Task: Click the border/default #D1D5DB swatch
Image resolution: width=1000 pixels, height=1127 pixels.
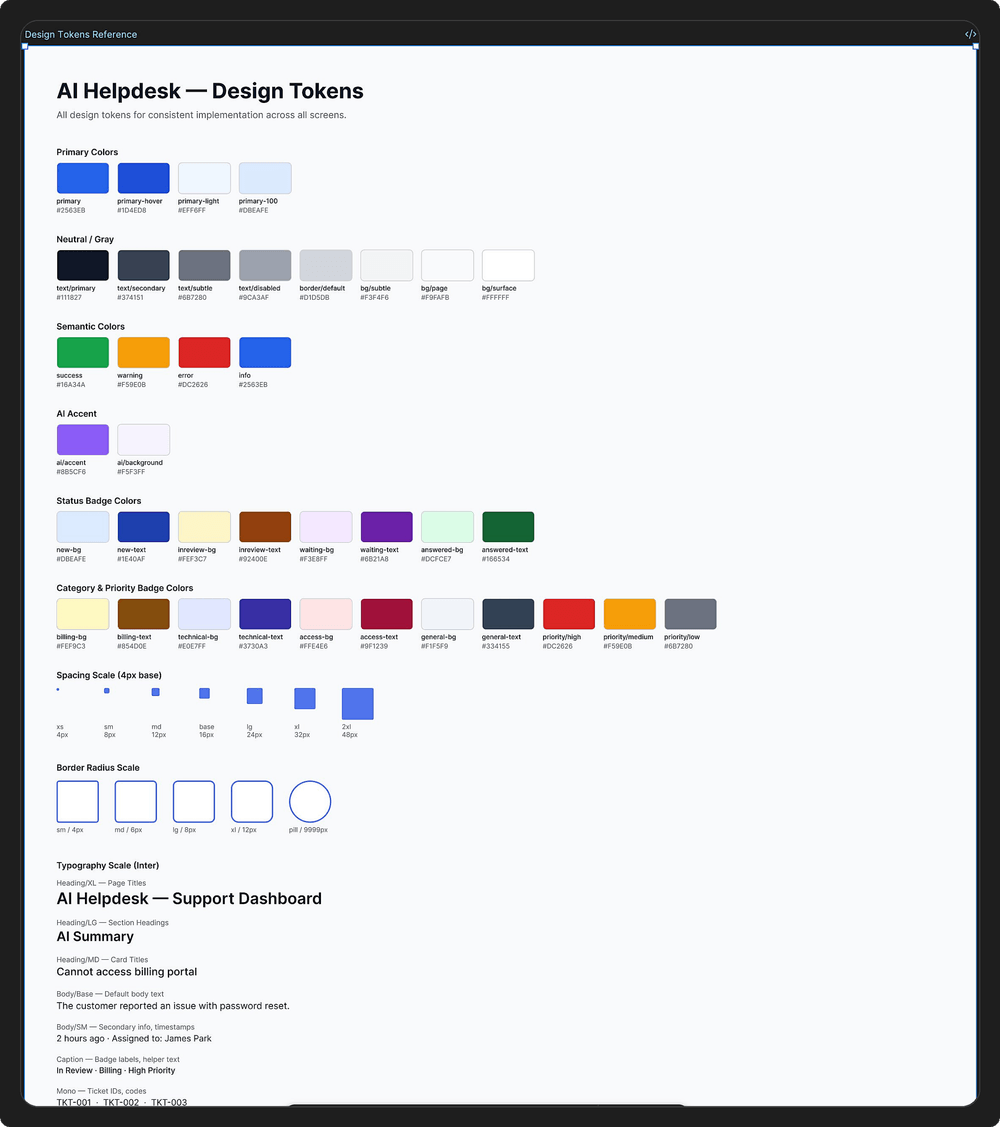Action: point(326,265)
